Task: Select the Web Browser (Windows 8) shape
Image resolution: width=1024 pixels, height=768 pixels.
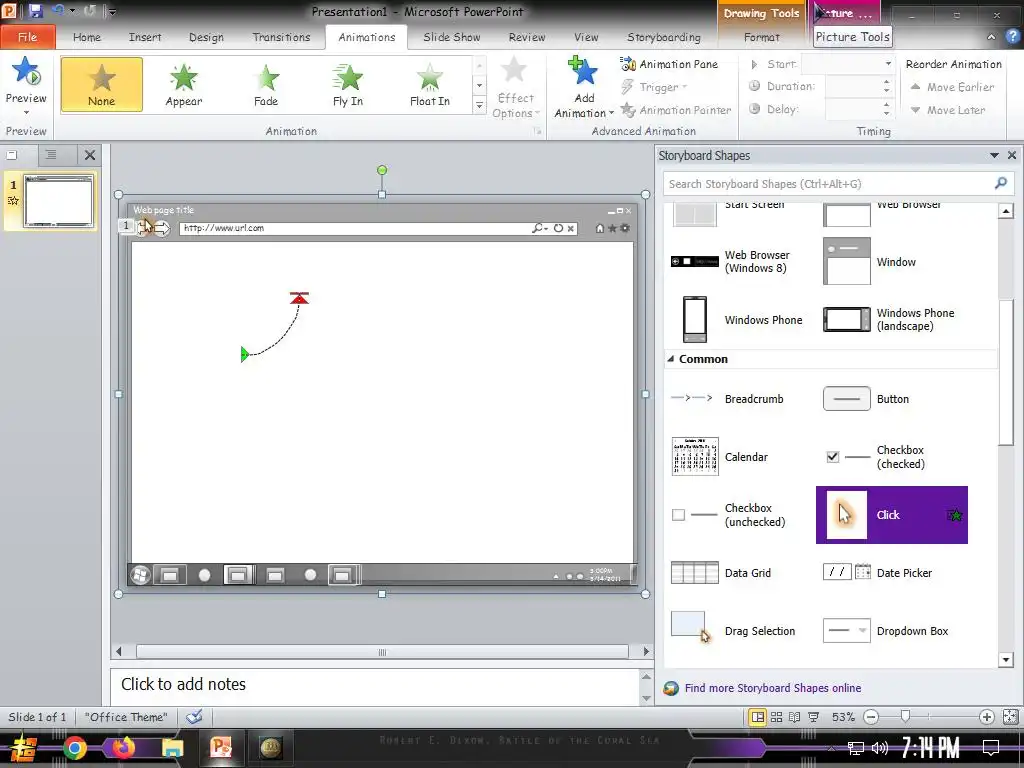Action: coord(738,261)
